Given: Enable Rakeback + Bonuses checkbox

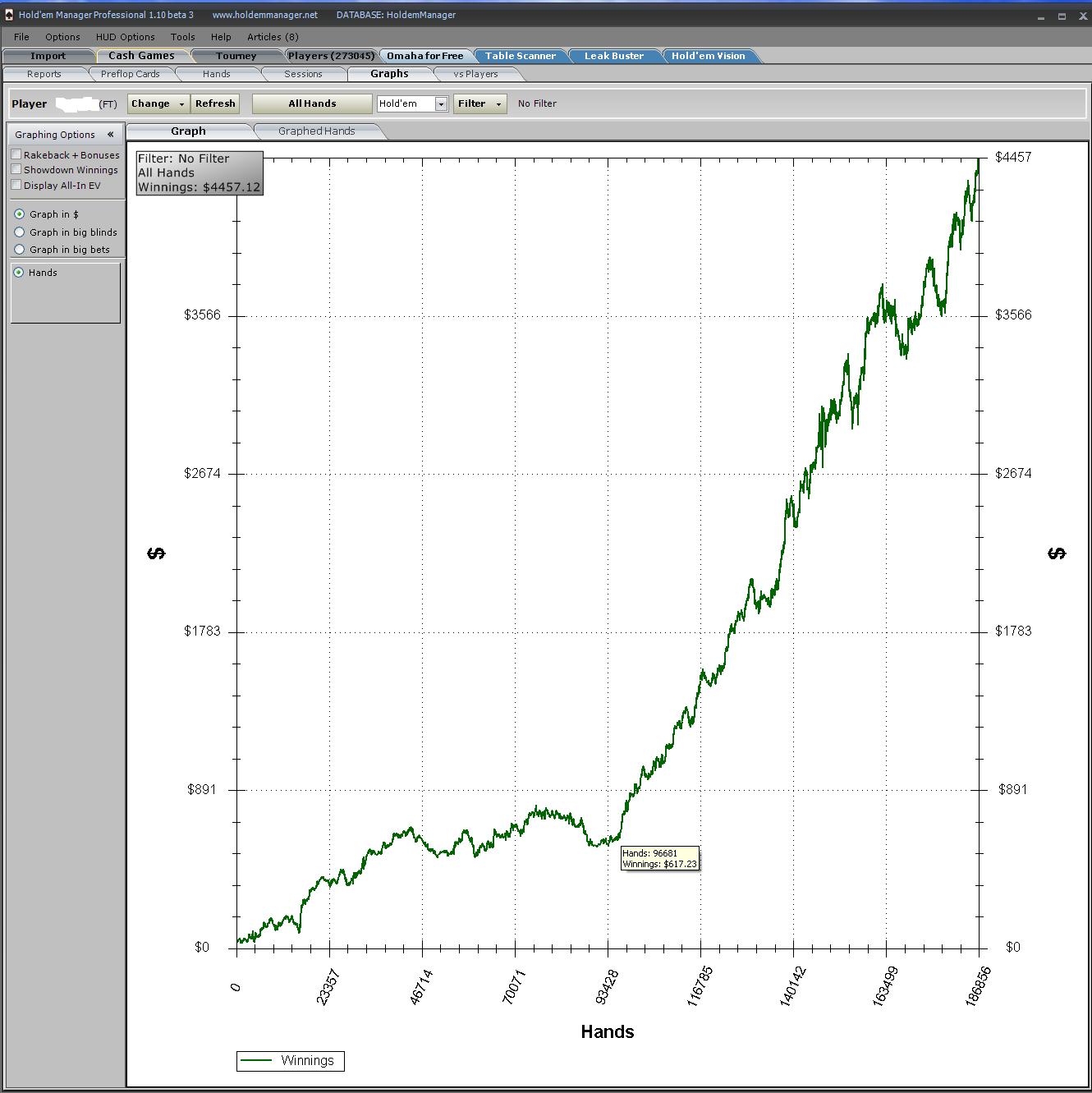Looking at the screenshot, I should point(16,154).
